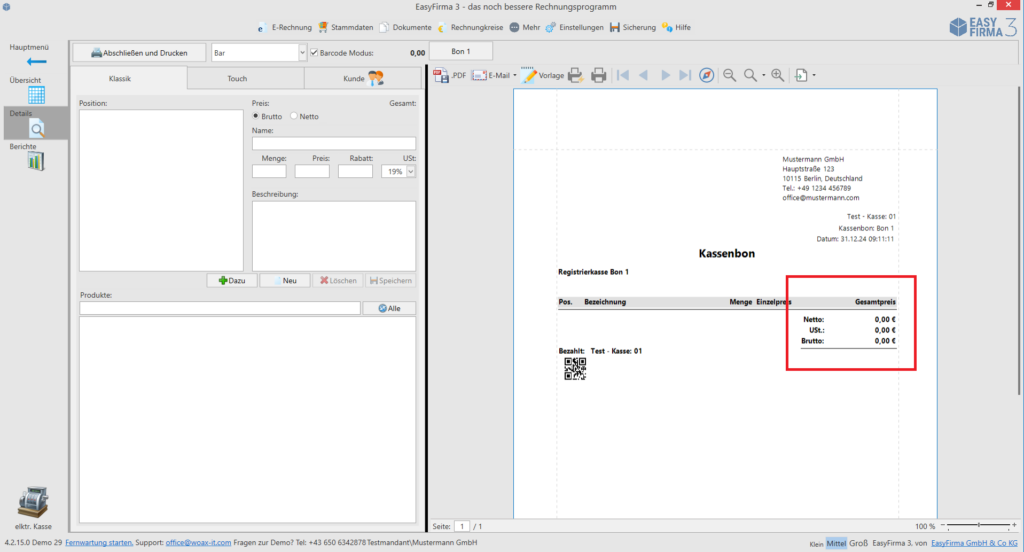Go back via Hauptmenü arrow

click(37, 62)
